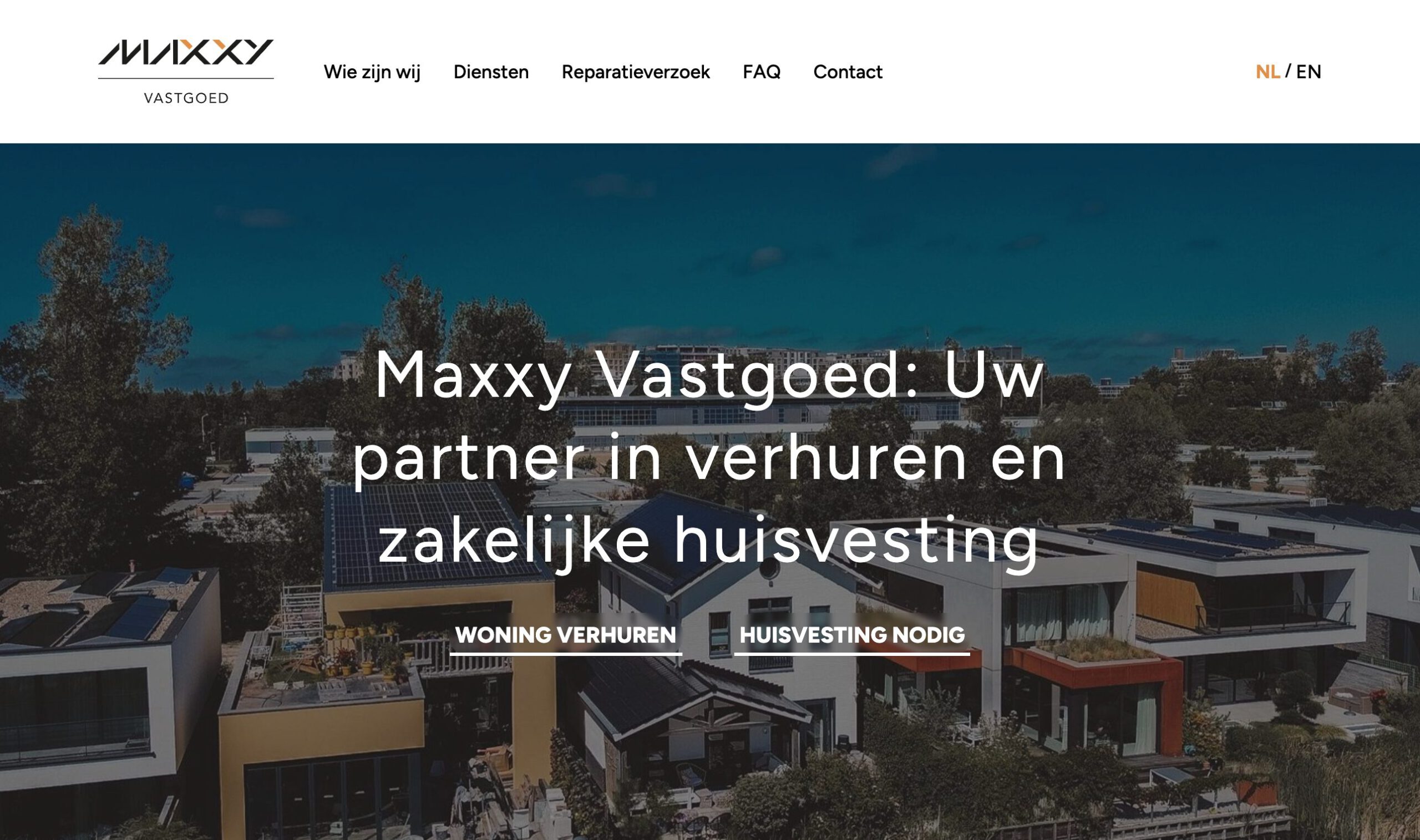Viewport: 1420px width, 840px height.
Task: Open the Wie zijn wij page
Action: 372,72
